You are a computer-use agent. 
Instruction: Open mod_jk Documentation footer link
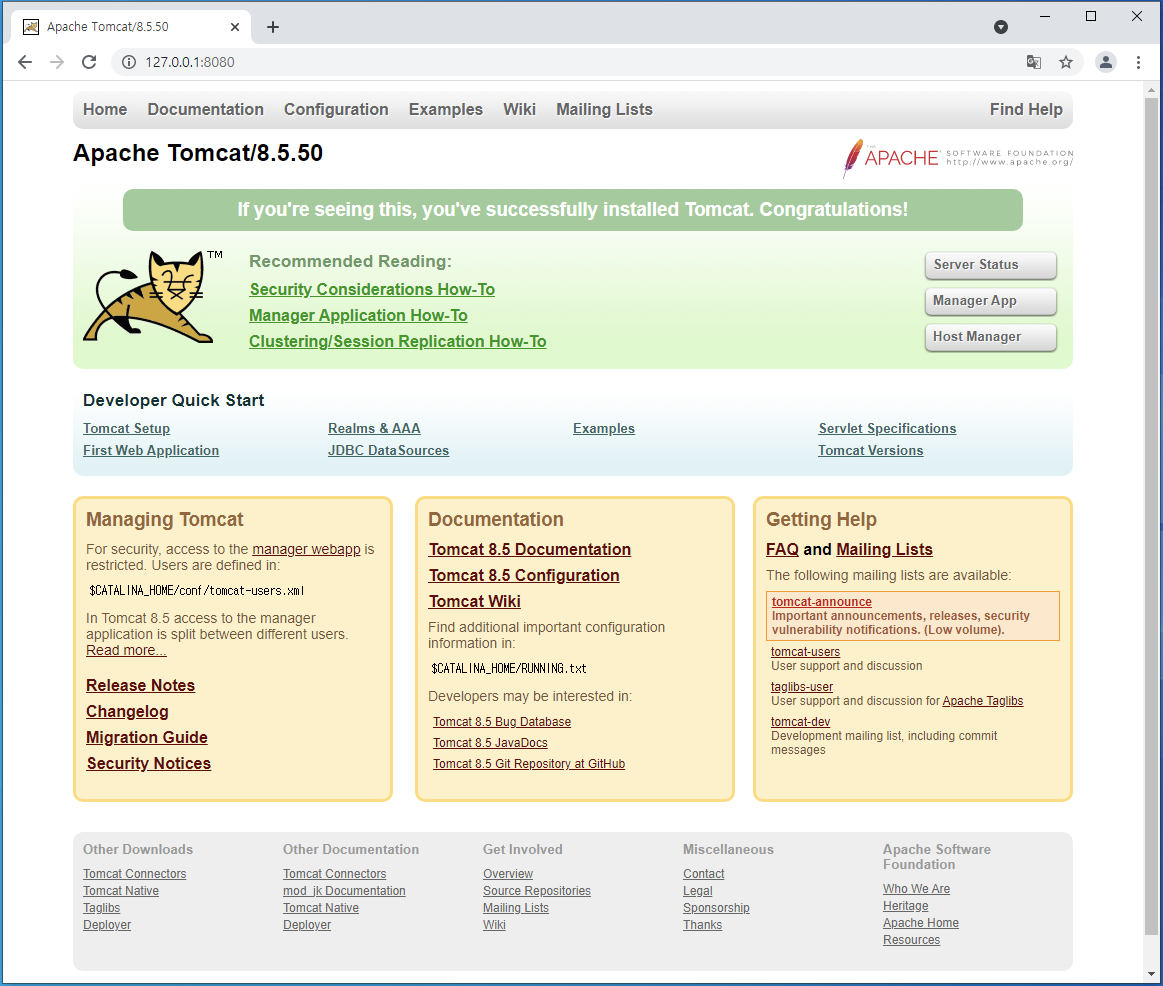click(344, 891)
